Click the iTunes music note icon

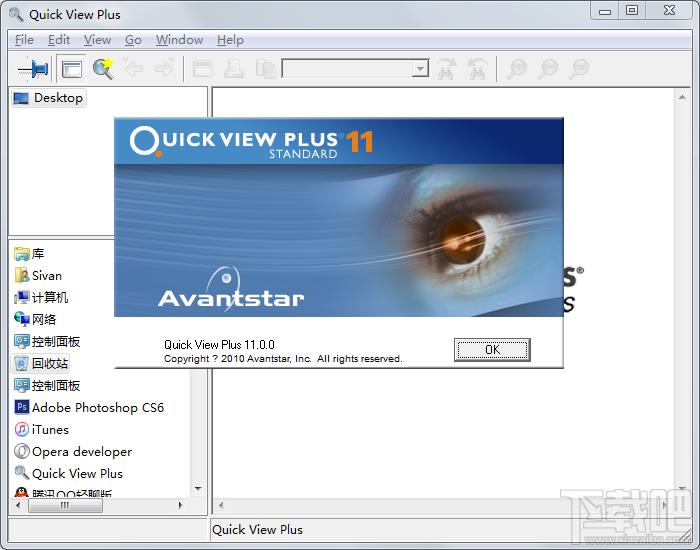coord(21,429)
